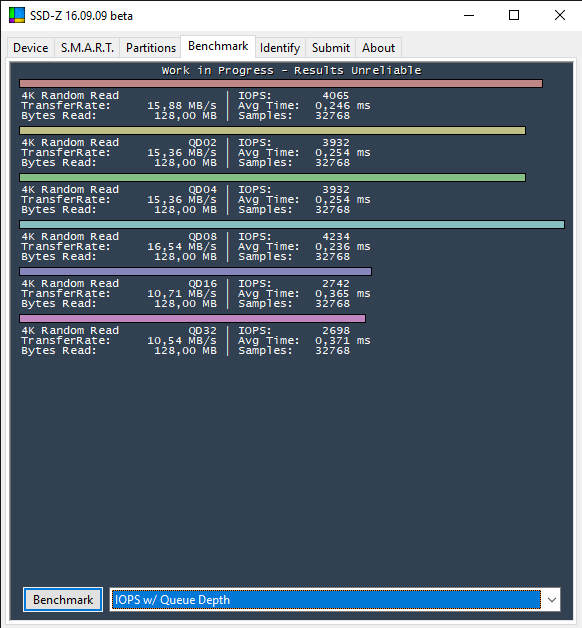The height and width of the screenshot is (628, 582).
Task: Click the IOPS value 4234
Action: (336, 237)
